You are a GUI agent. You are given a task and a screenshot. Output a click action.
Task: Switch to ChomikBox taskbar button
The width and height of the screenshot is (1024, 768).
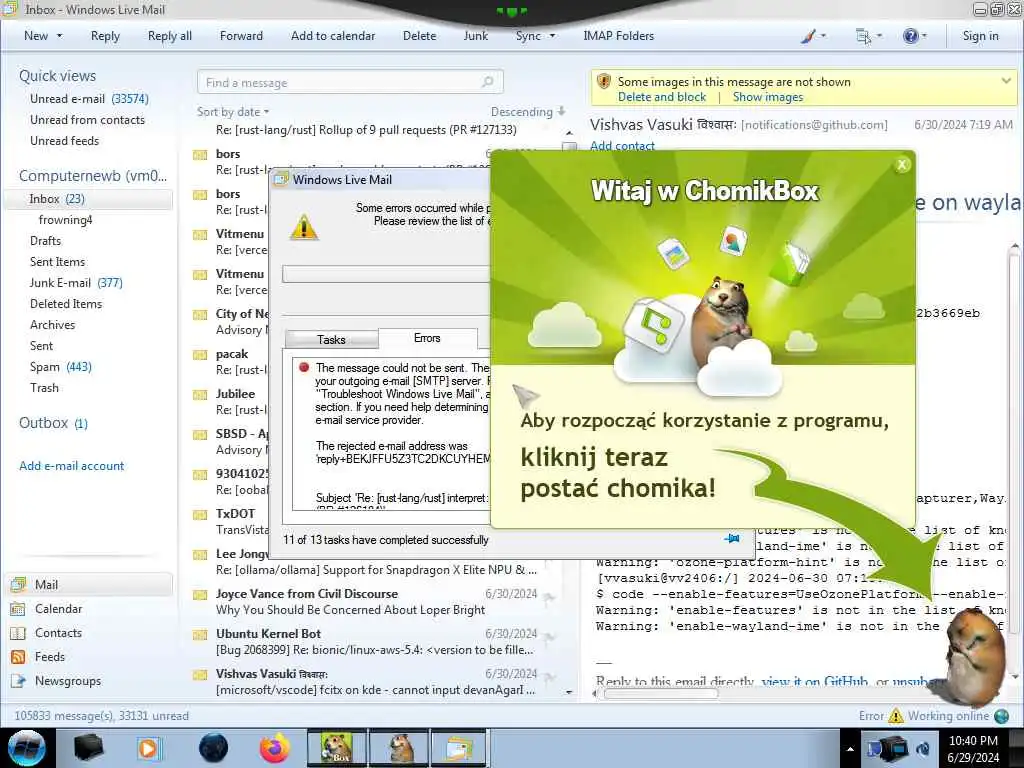click(x=338, y=748)
